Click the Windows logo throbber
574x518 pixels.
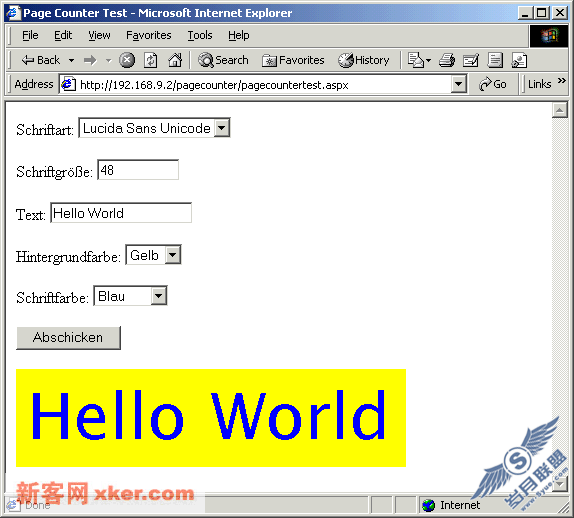click(549, 36)
